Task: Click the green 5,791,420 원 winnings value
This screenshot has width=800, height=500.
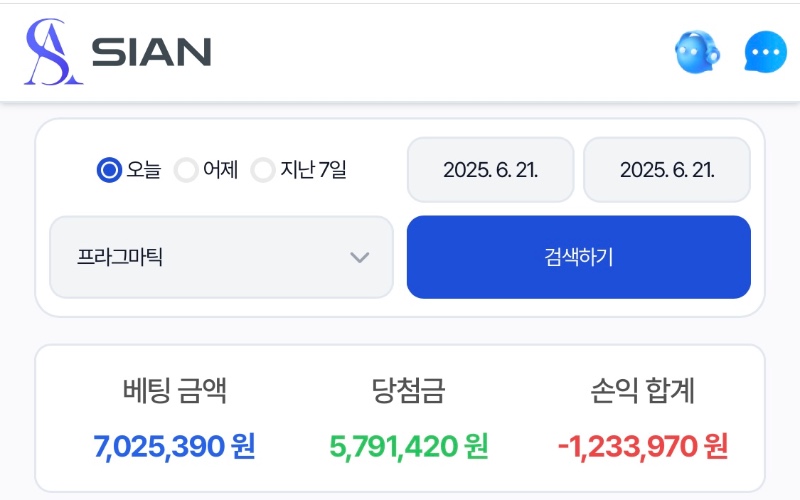Action: (x=409, y=447)
